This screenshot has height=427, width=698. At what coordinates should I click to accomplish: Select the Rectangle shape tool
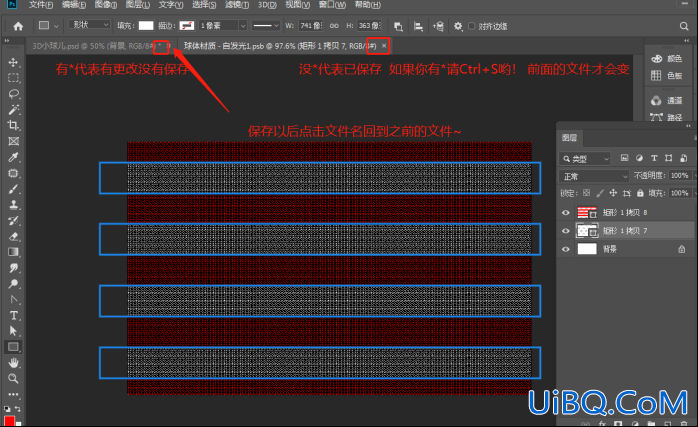click(x=13, y=347)
